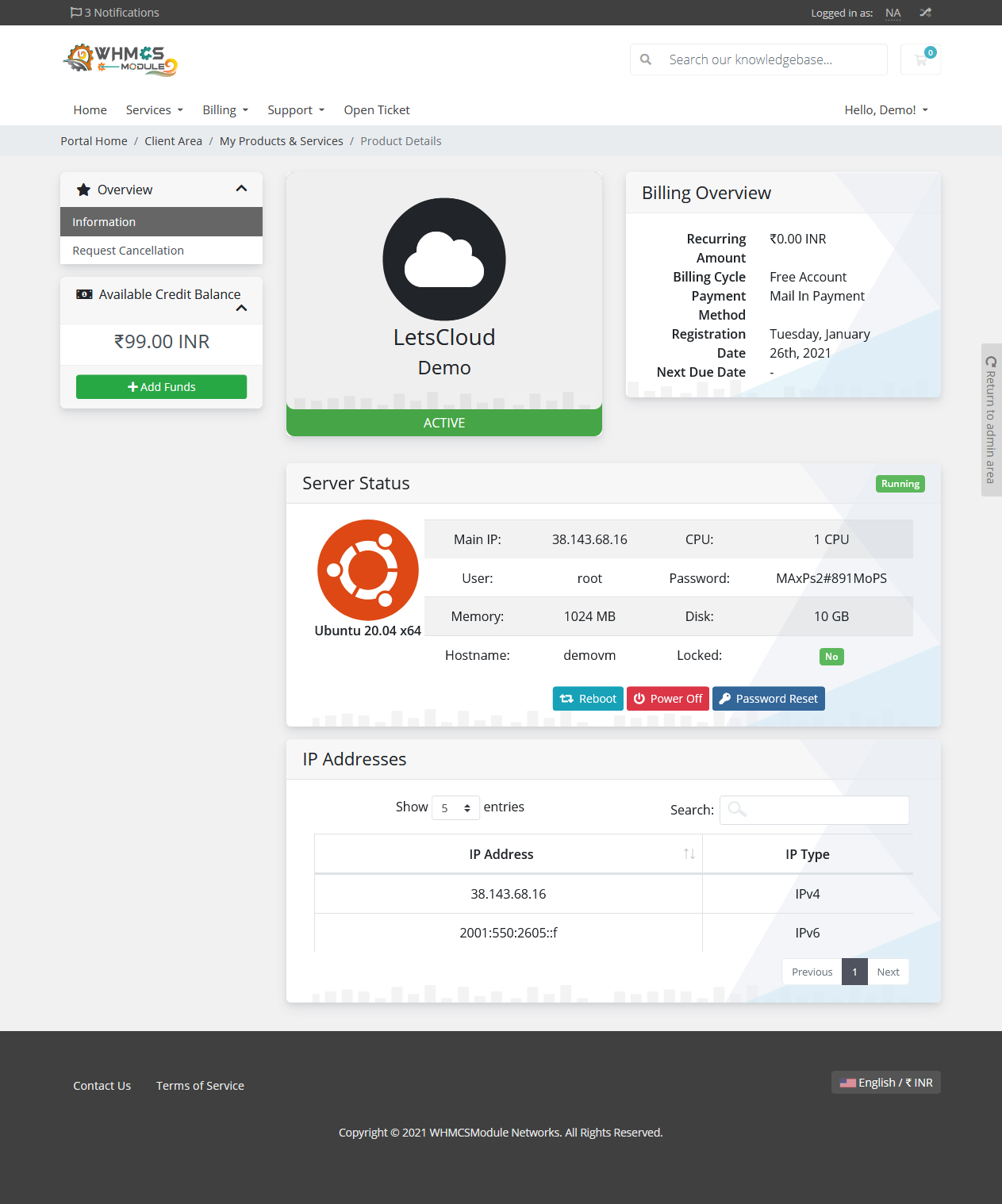This screenshot has width=1002, height=1204.
Task: Open the Services dropdown menu
Action: [155, 110]
